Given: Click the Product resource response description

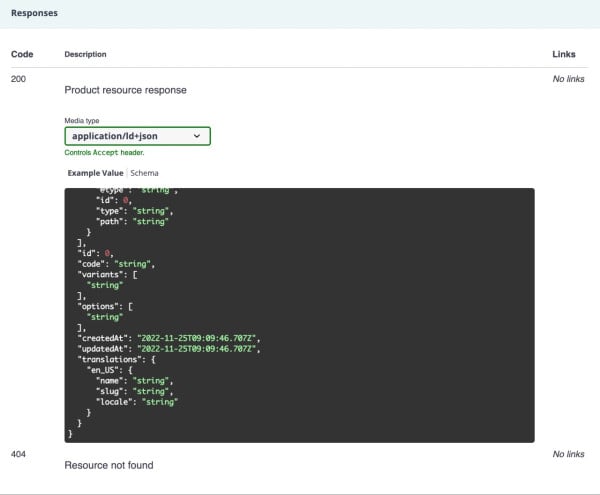Looking at the screenshot, I should 125,90.
